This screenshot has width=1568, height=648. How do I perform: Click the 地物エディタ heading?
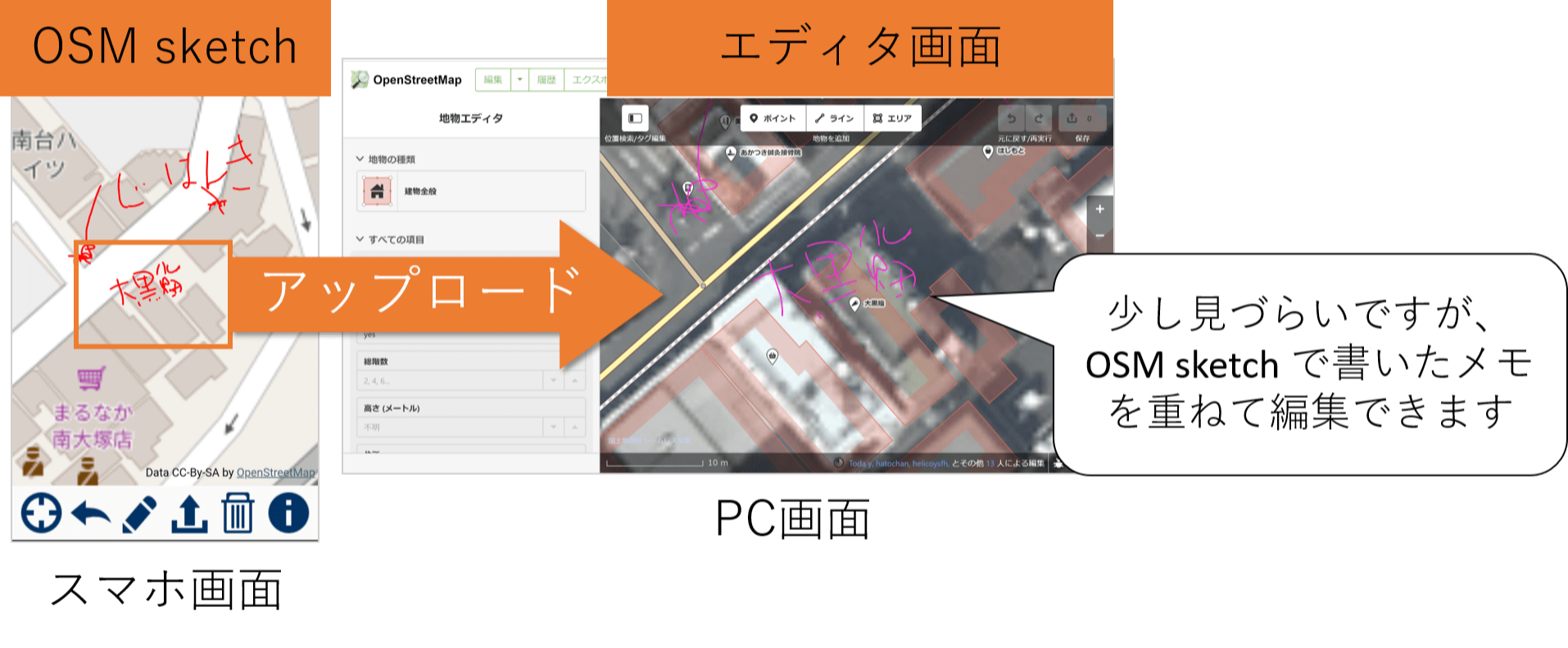click(x=471, y=118)
